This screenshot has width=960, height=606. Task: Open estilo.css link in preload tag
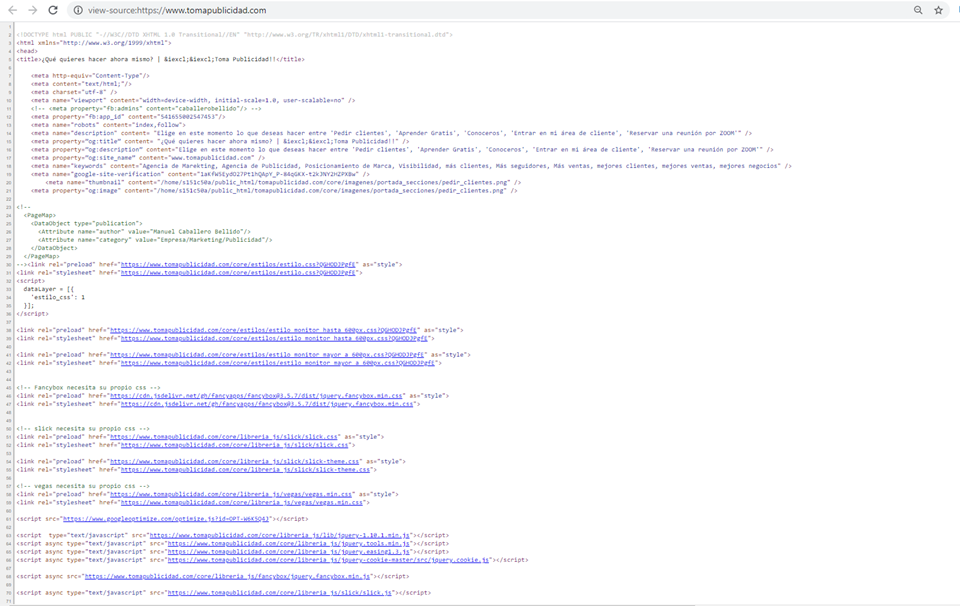[238, 264]
